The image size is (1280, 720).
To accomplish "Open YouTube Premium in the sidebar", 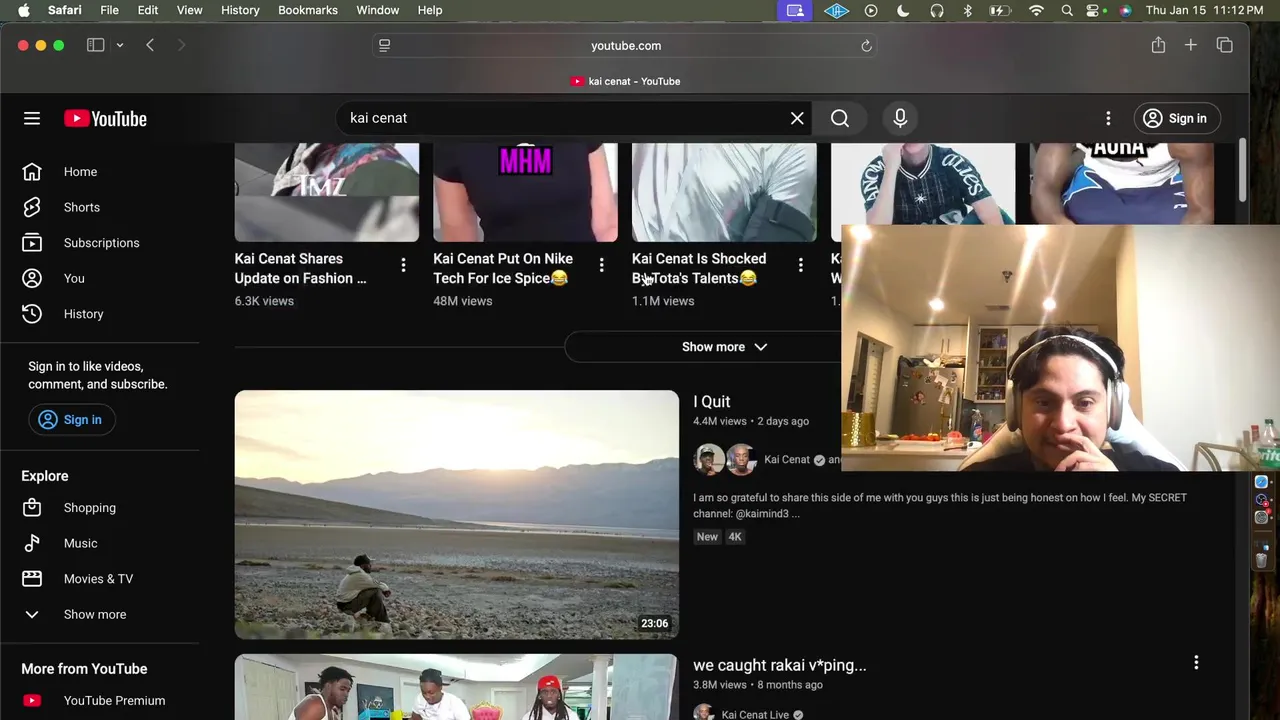I will (x=114, y=701).
